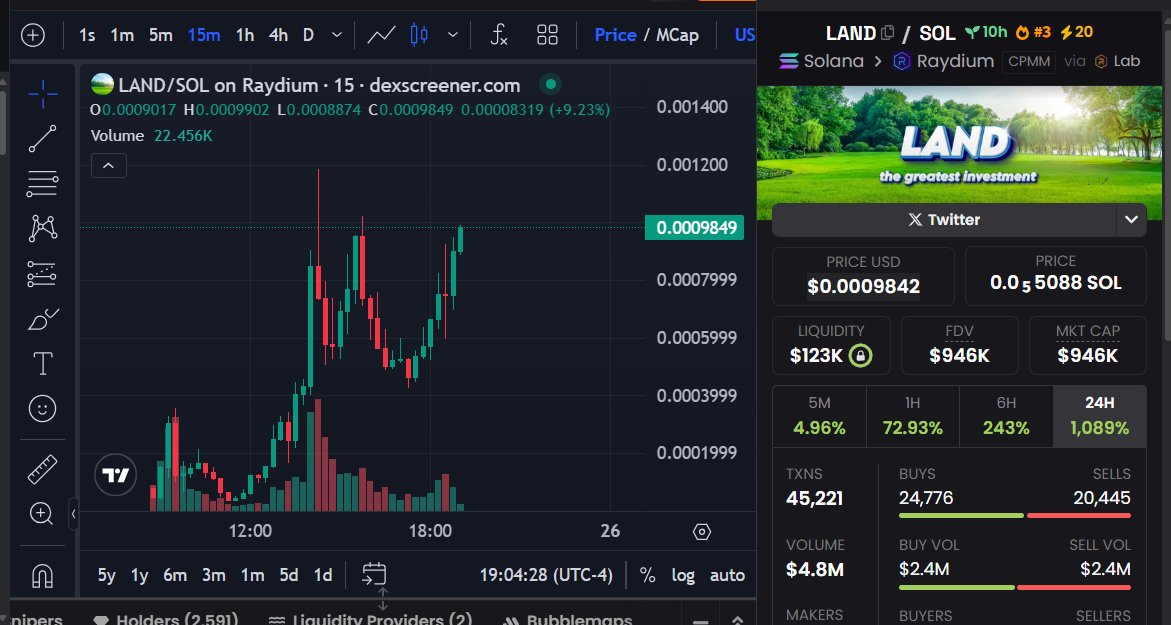Switch to line chart style icon
The height and width of the screenshot is (625, 1171).
381,35
